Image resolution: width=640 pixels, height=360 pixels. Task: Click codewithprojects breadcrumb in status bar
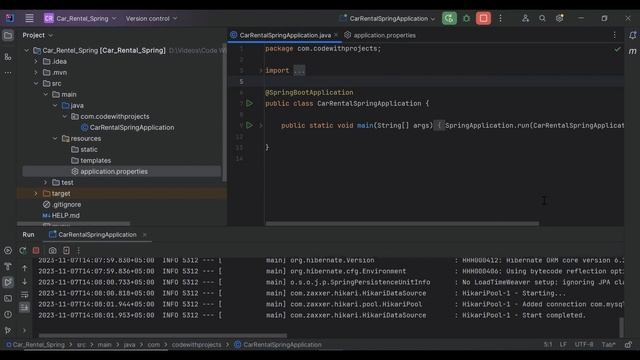click(x=196, y=345)
